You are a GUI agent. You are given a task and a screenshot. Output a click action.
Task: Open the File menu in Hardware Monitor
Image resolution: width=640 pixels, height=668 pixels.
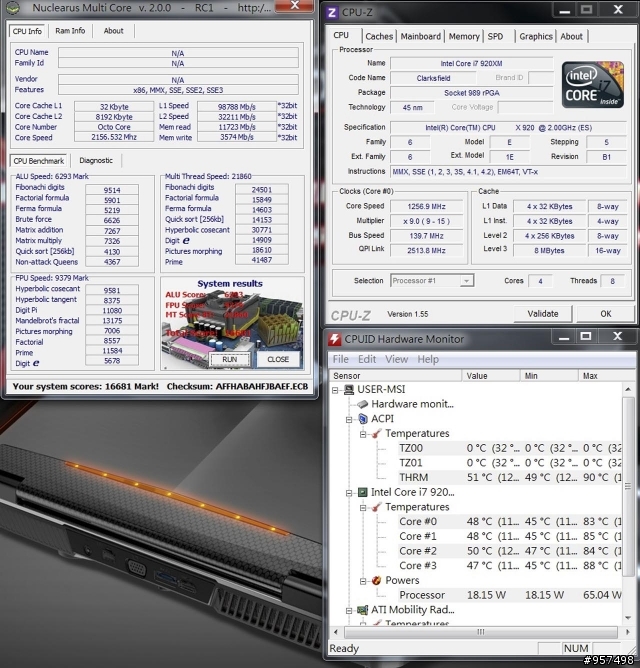tap(340, 360)
